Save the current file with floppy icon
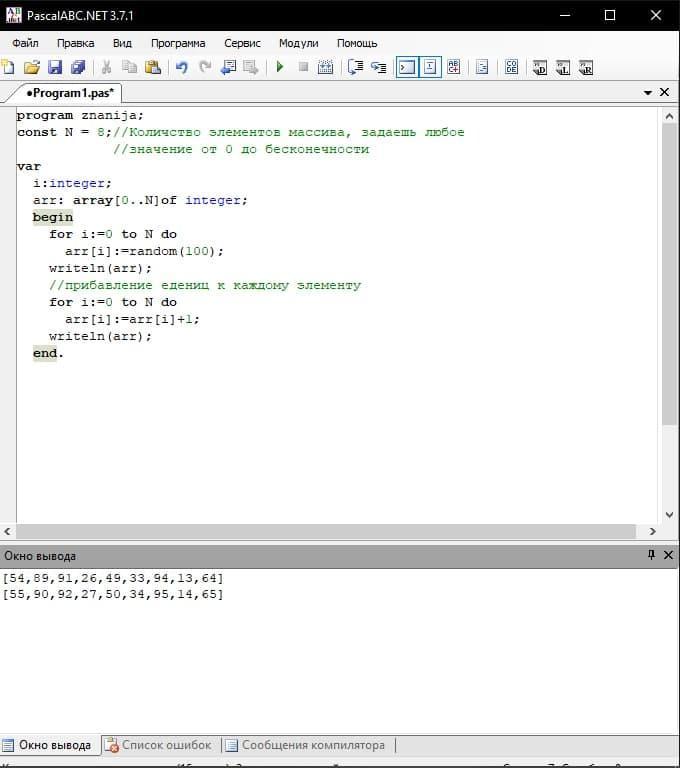This screenshot has width=680, height=768. coord(55,67)
